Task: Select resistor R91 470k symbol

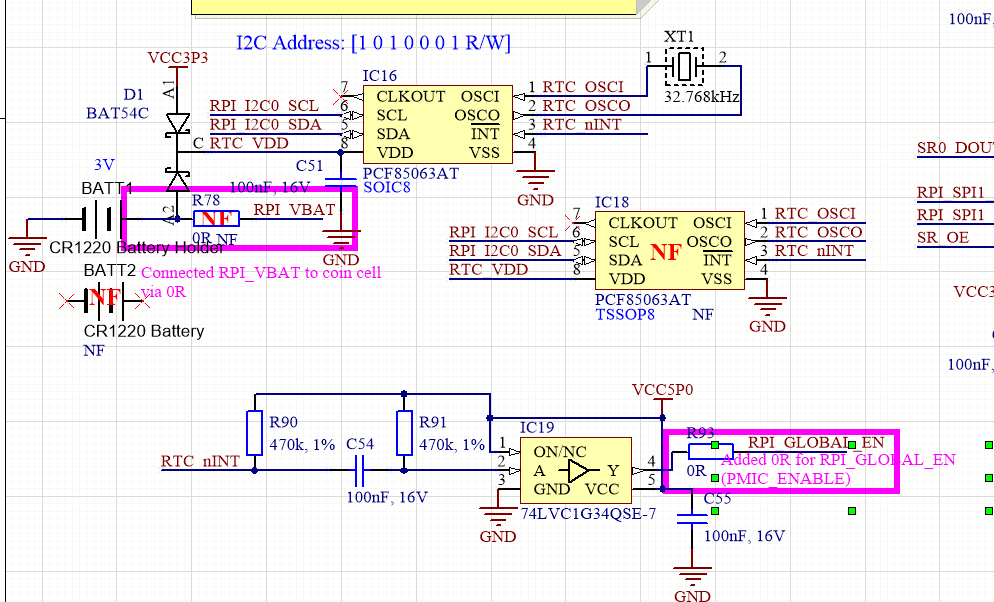Action: (404, 431)
